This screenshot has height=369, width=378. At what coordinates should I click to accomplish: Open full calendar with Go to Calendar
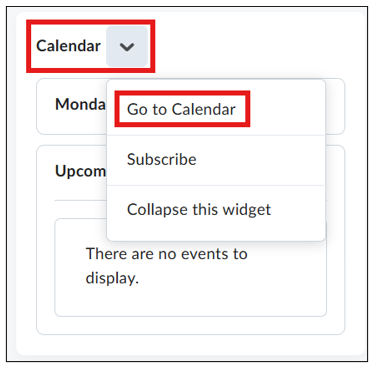[182, 109]
